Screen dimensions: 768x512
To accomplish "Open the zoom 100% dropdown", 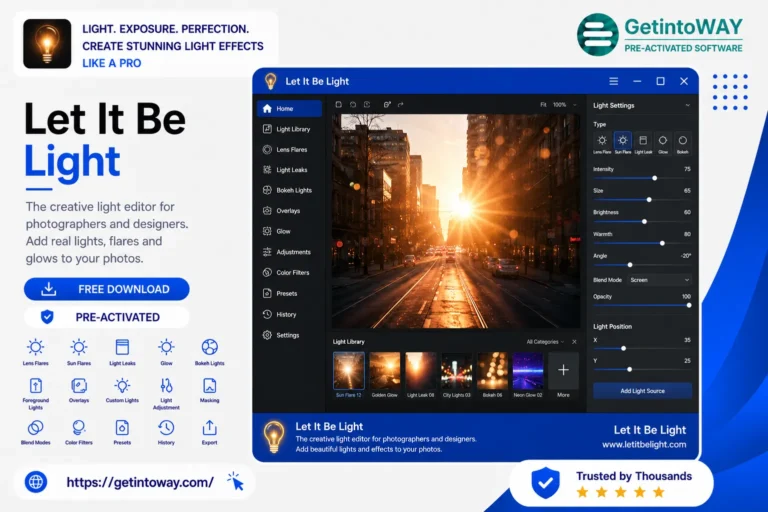I will click(x=565, y=104).
